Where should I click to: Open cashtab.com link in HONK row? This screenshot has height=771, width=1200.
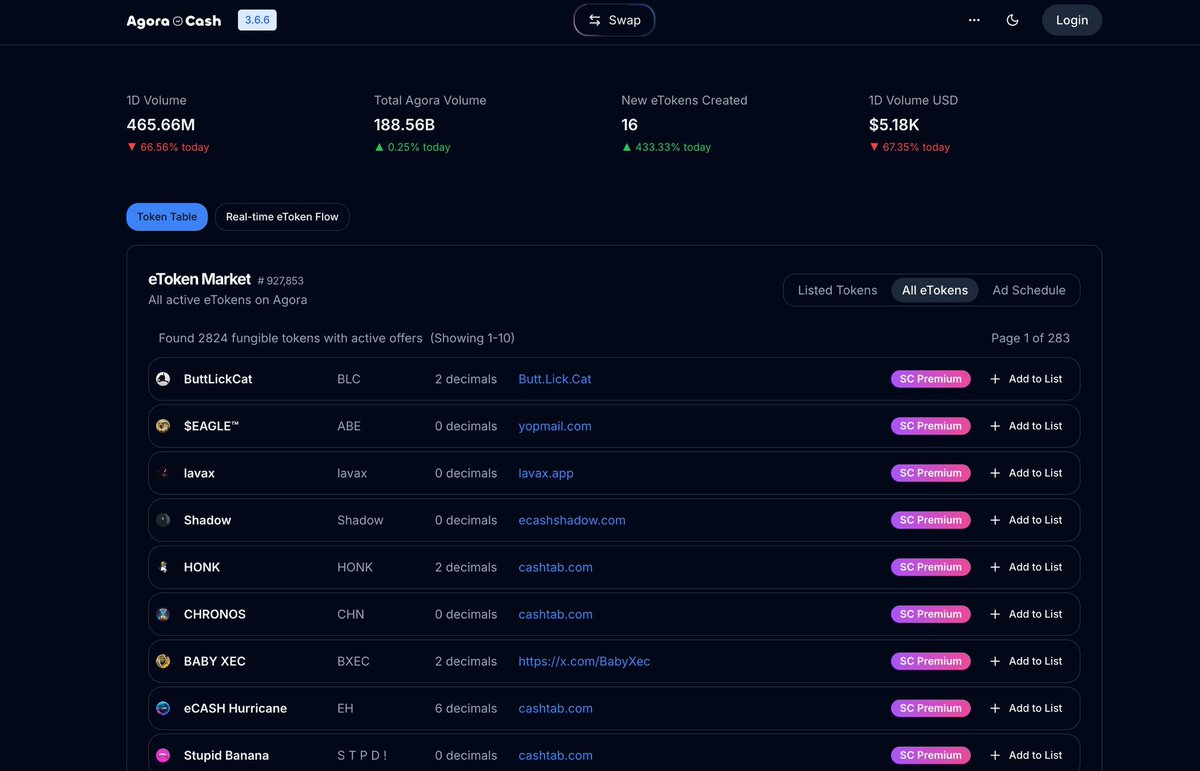[555, 567]
